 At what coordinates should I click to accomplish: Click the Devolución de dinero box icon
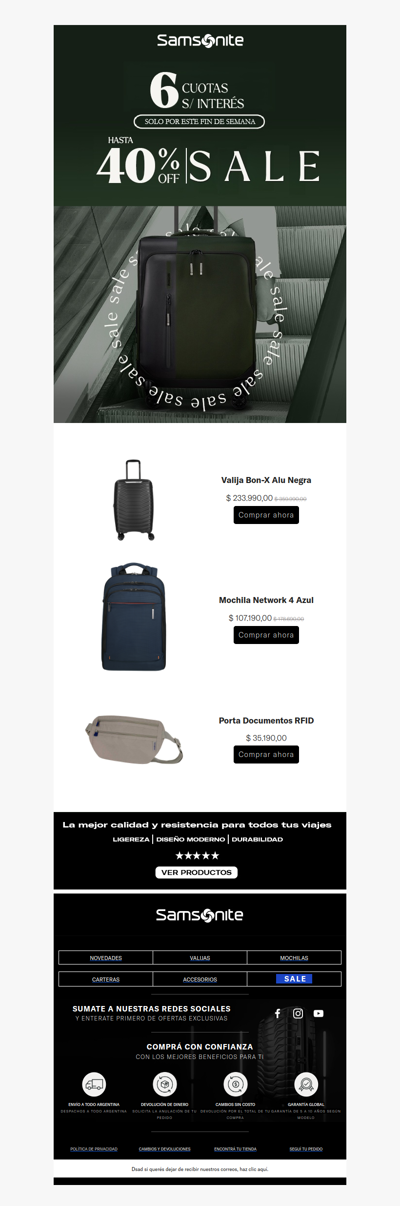[164, 1084]
